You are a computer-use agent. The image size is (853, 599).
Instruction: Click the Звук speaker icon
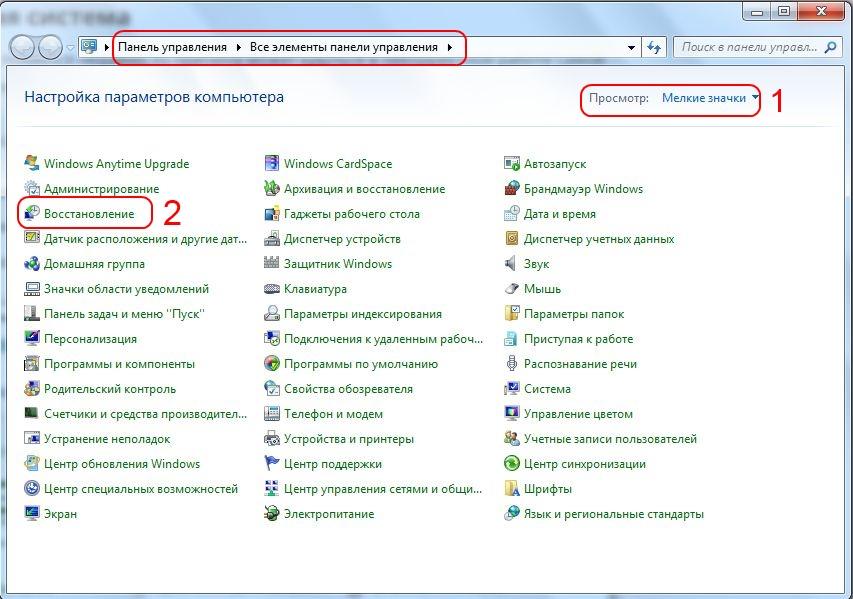[511, 263]
